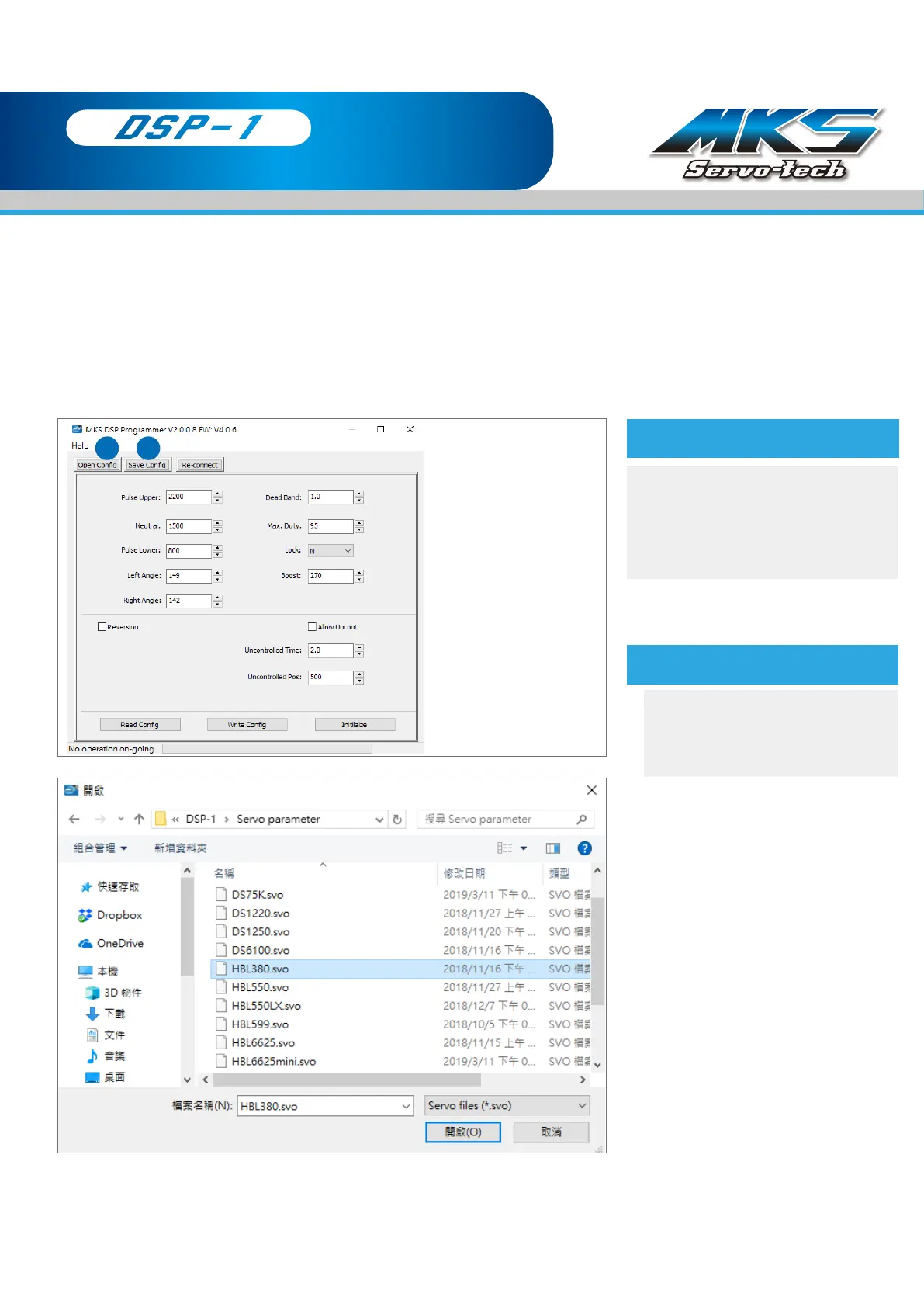Click the back arrow in file dialog

74,819
